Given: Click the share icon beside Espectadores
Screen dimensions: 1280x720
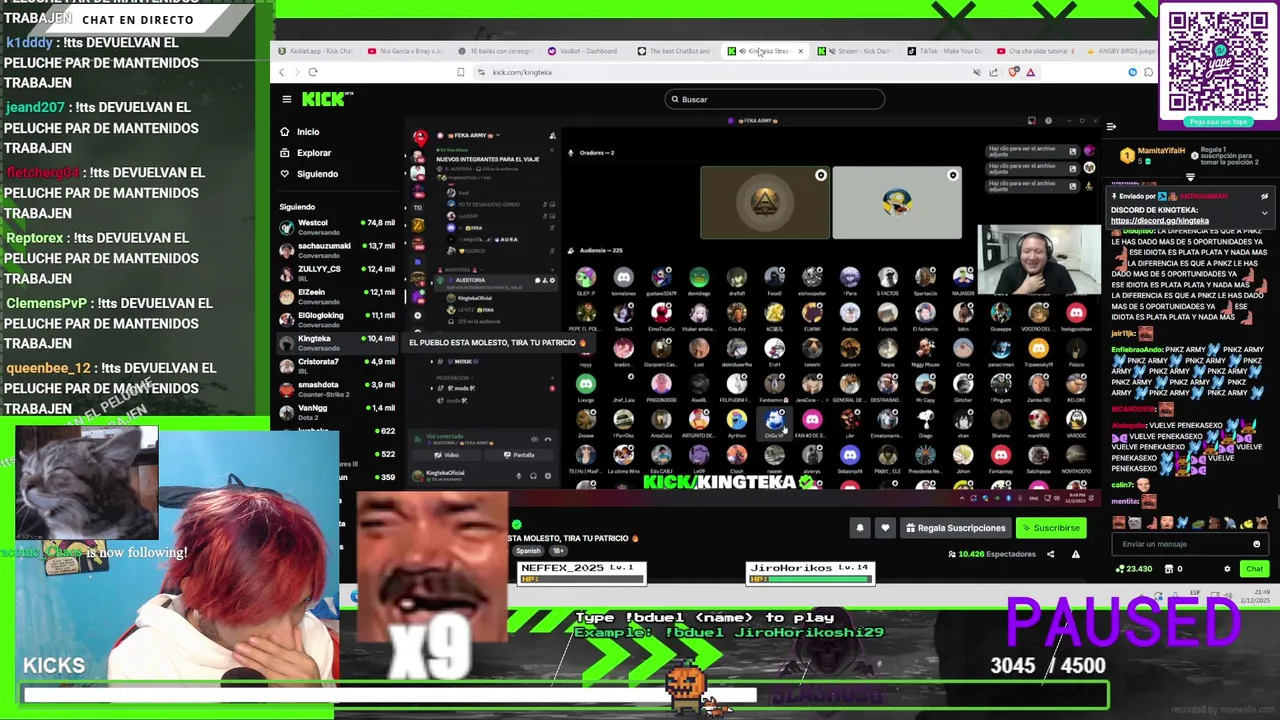Looking at the screenshot, I should pos(1050,554).
